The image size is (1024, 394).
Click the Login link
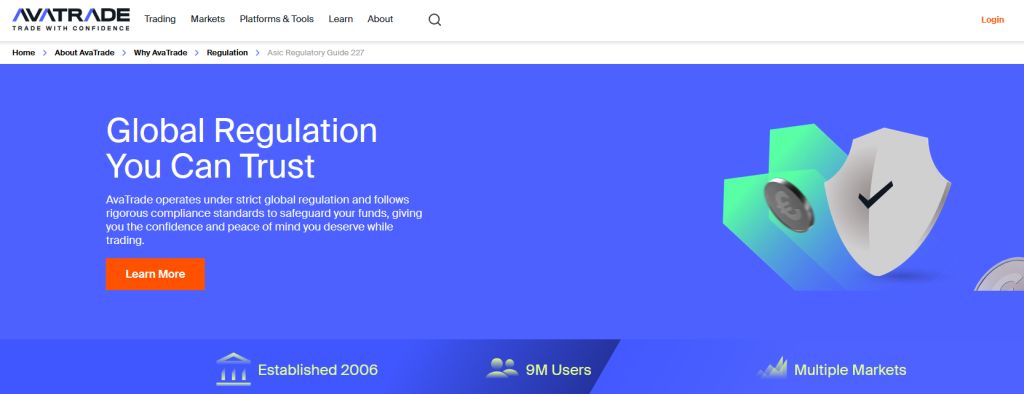coord(992,20)
